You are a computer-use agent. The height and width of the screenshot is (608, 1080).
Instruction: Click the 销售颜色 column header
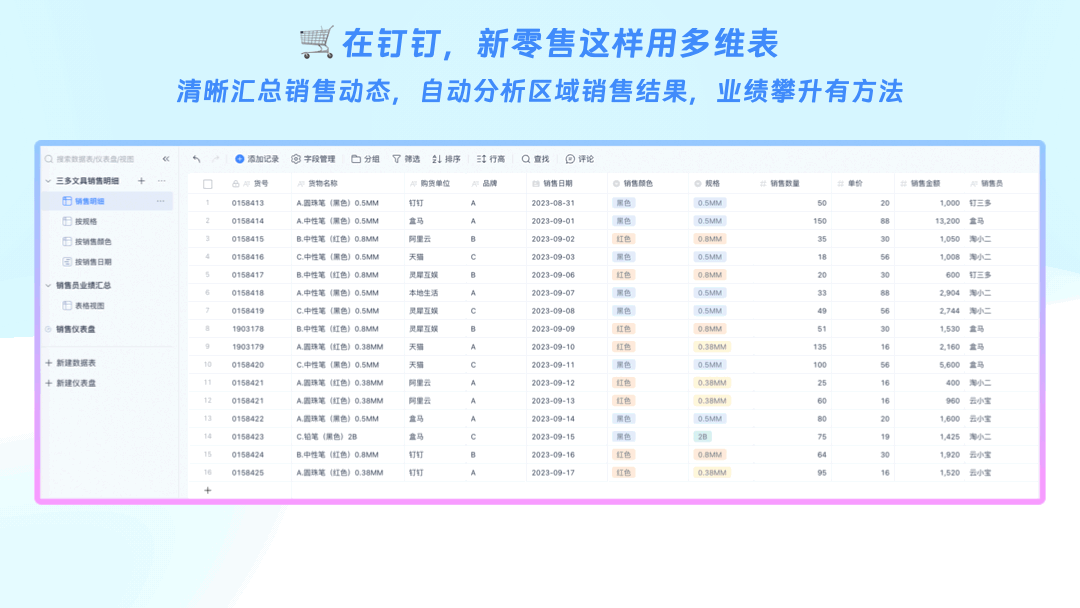coord(647,184)
